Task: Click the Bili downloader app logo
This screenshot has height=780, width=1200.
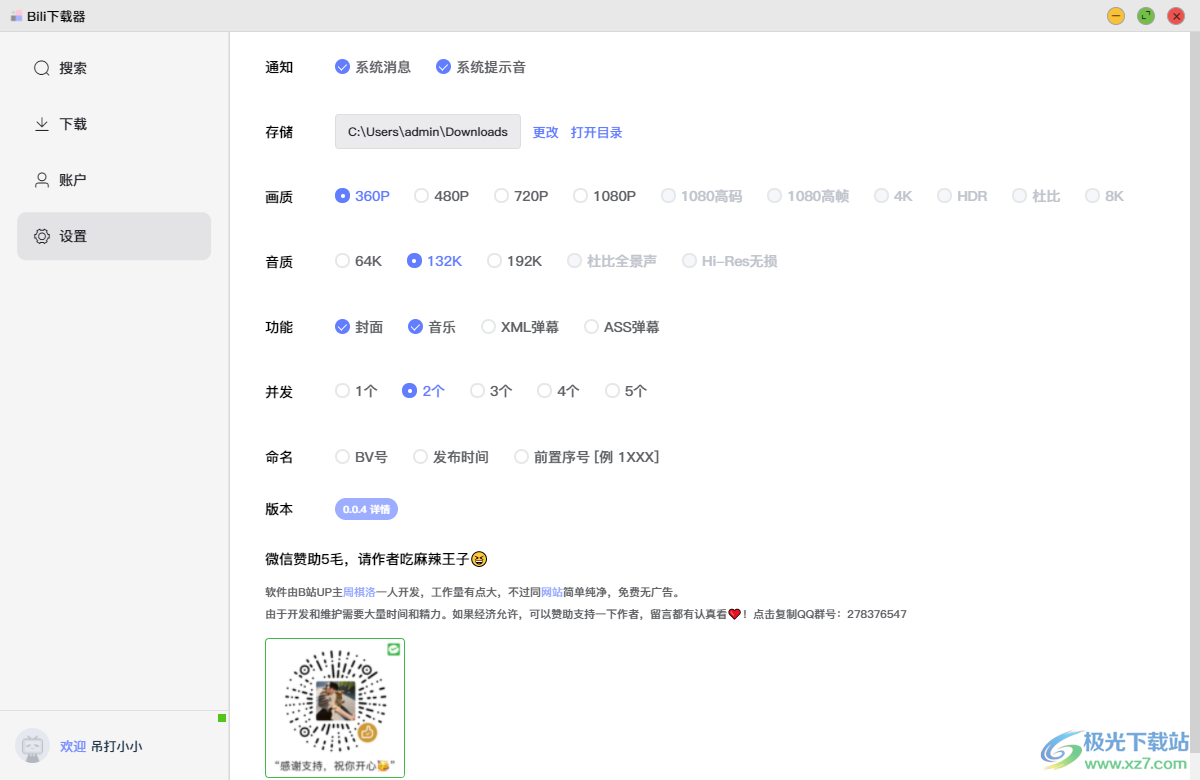Action: coord(16,16)
